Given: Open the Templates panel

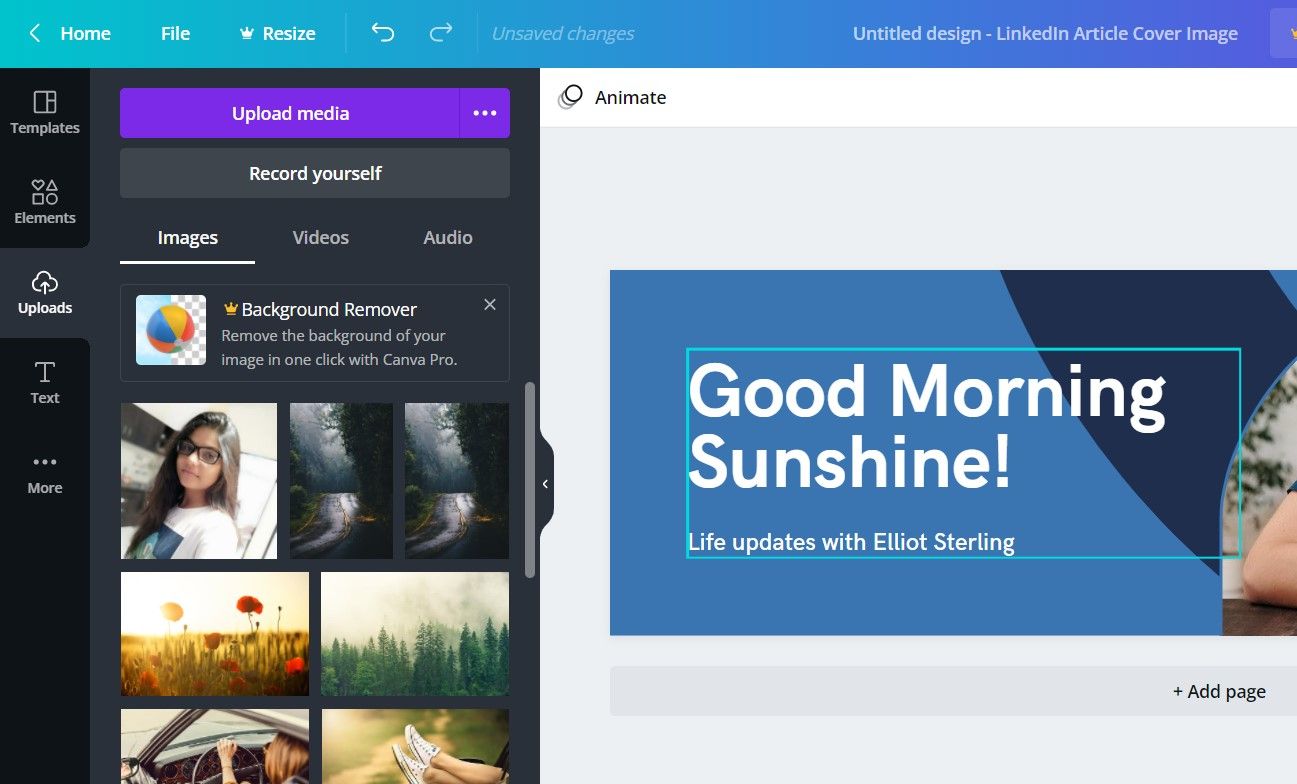Looking at the screenshot, I should [x=44, y=112].
